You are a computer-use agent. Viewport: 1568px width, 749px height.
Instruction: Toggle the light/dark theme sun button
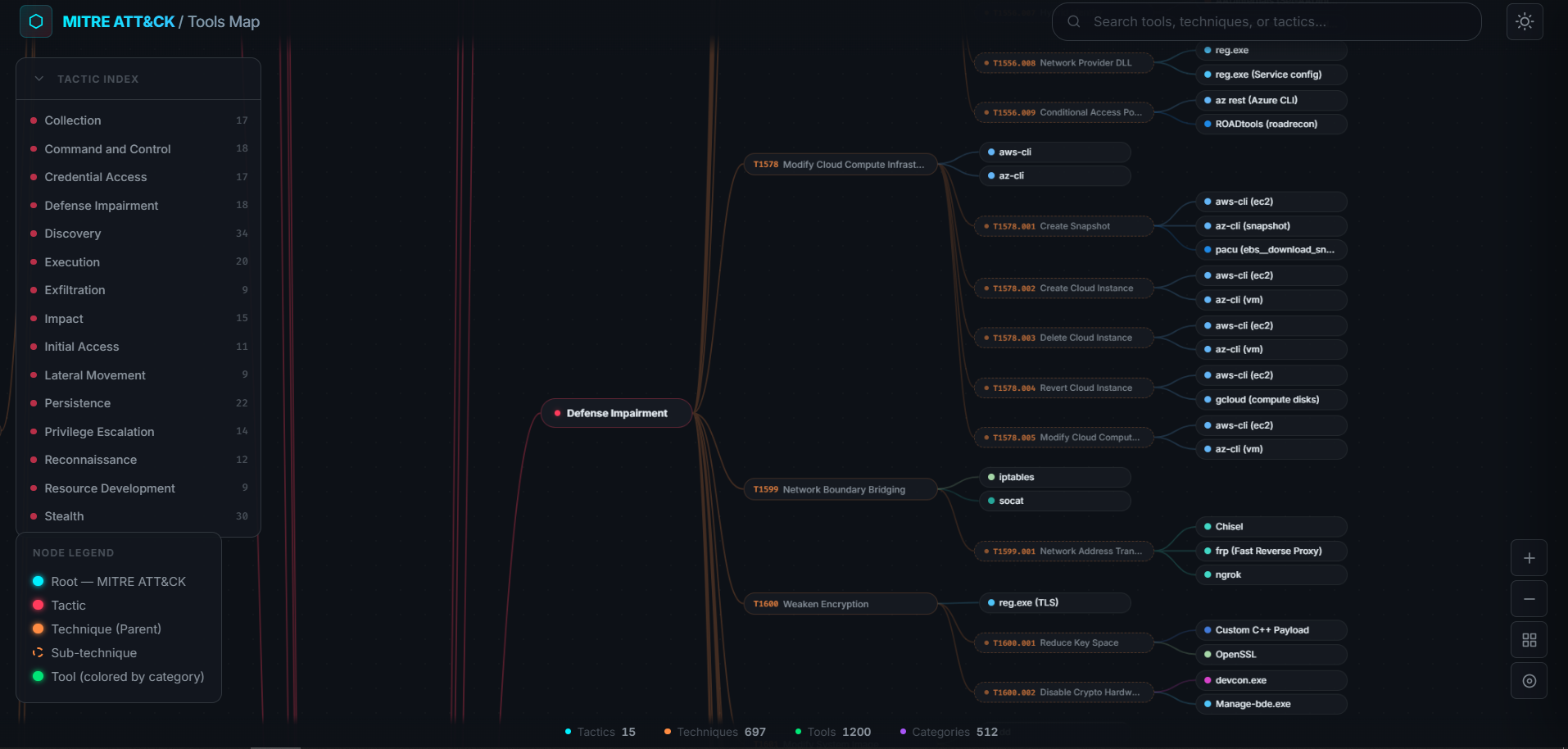tap(1525, 21)
